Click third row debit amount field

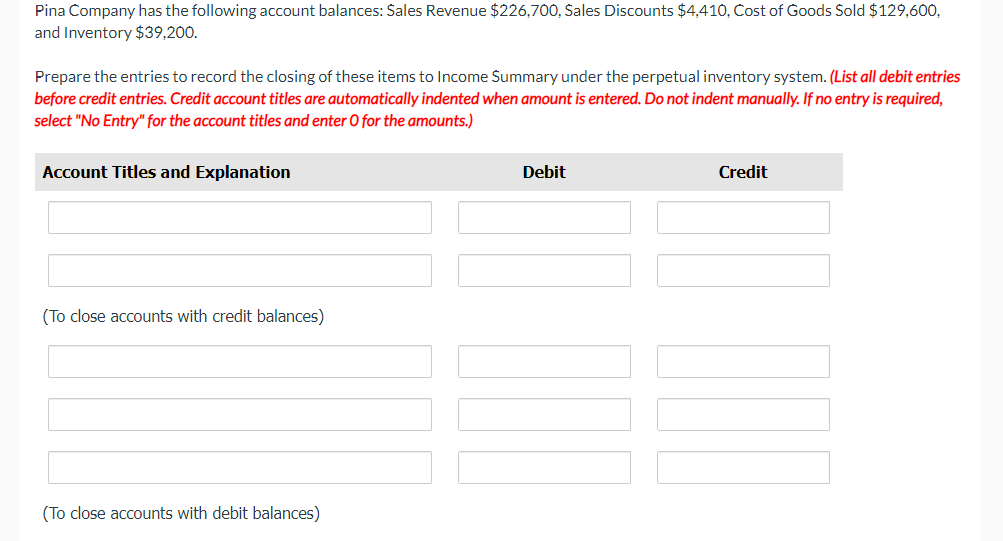point(544,361)
